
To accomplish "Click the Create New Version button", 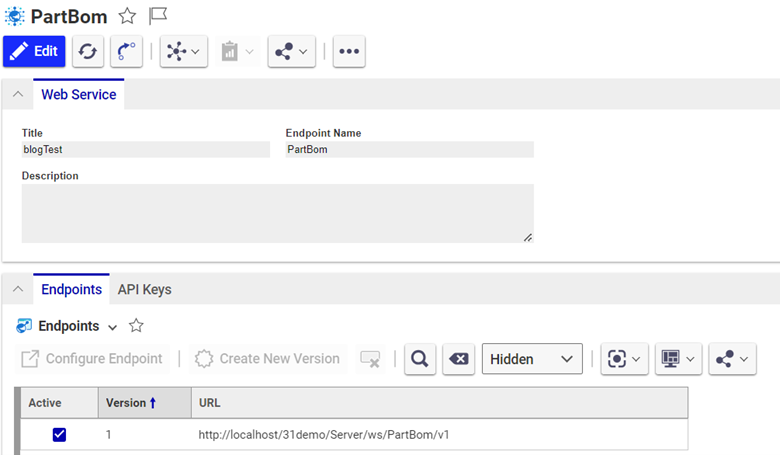I will click(268, 359).
